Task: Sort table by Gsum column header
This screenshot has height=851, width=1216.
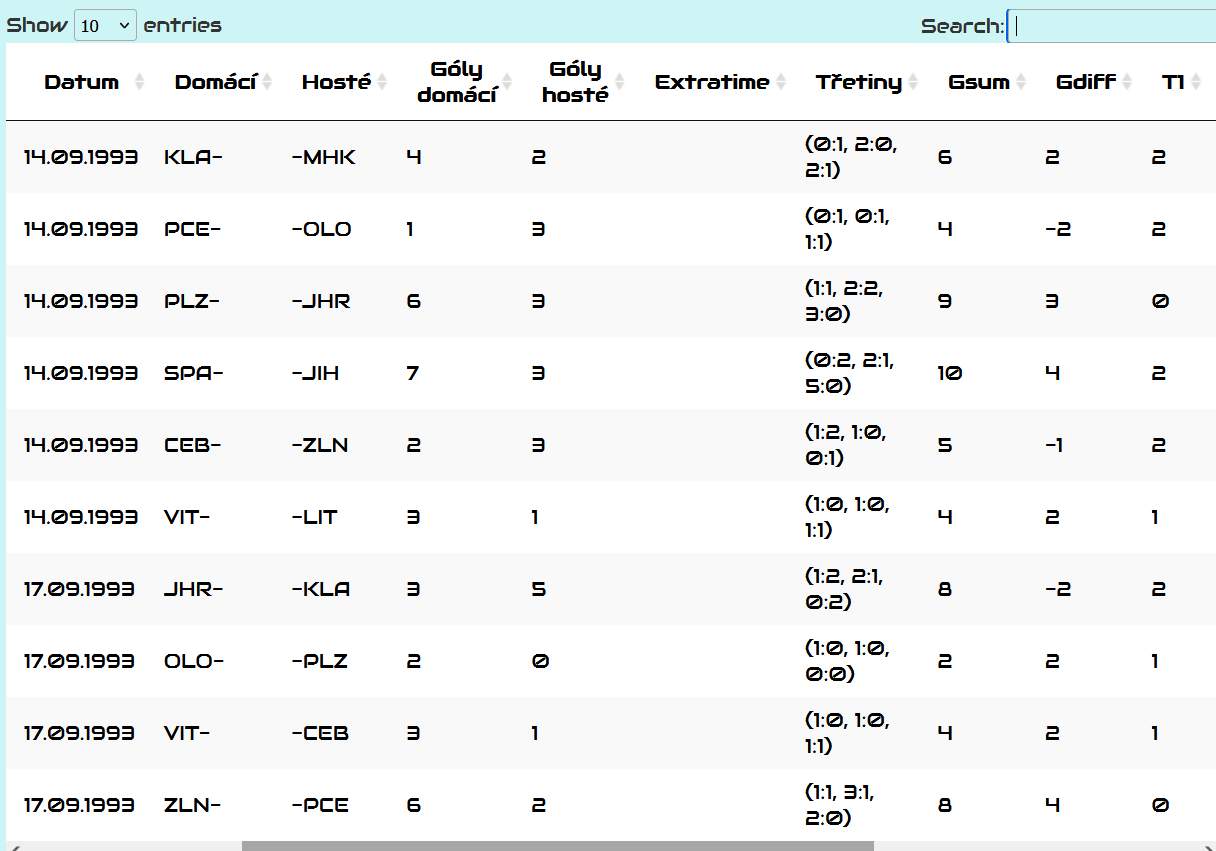Action: [x=978, y=83]
